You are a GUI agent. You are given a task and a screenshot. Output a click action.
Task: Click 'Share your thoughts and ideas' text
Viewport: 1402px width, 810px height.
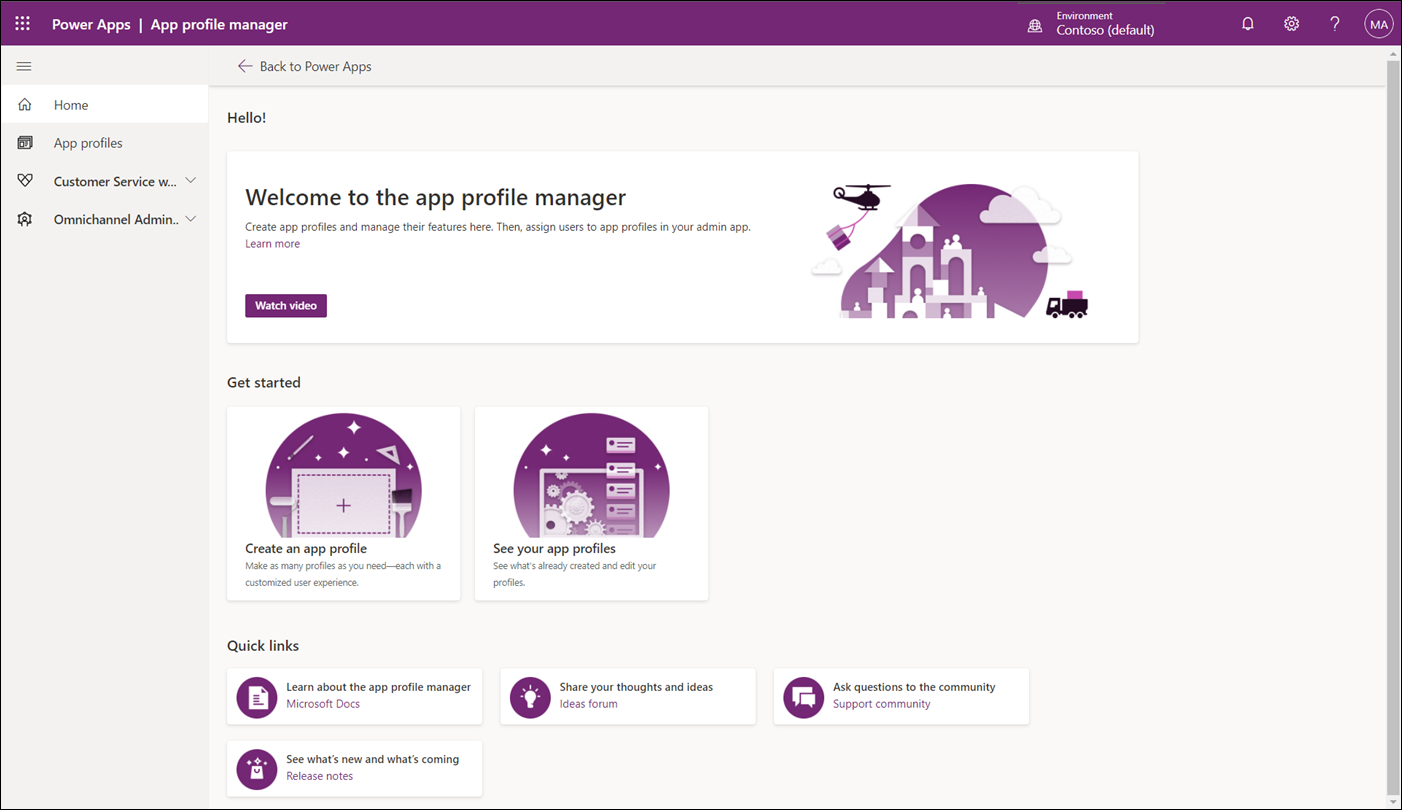[x=636, y=687]
